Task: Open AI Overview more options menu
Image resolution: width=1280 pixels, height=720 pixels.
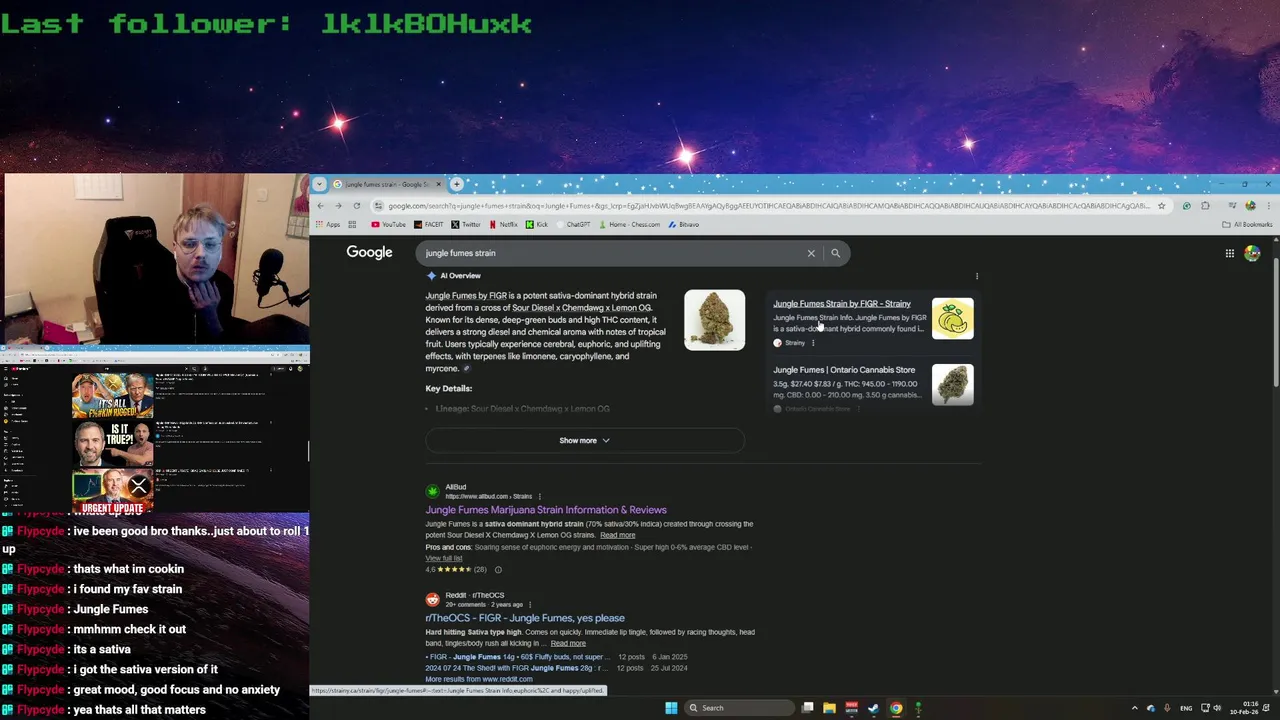Action: pyautogui.click(x=977, y=276)
